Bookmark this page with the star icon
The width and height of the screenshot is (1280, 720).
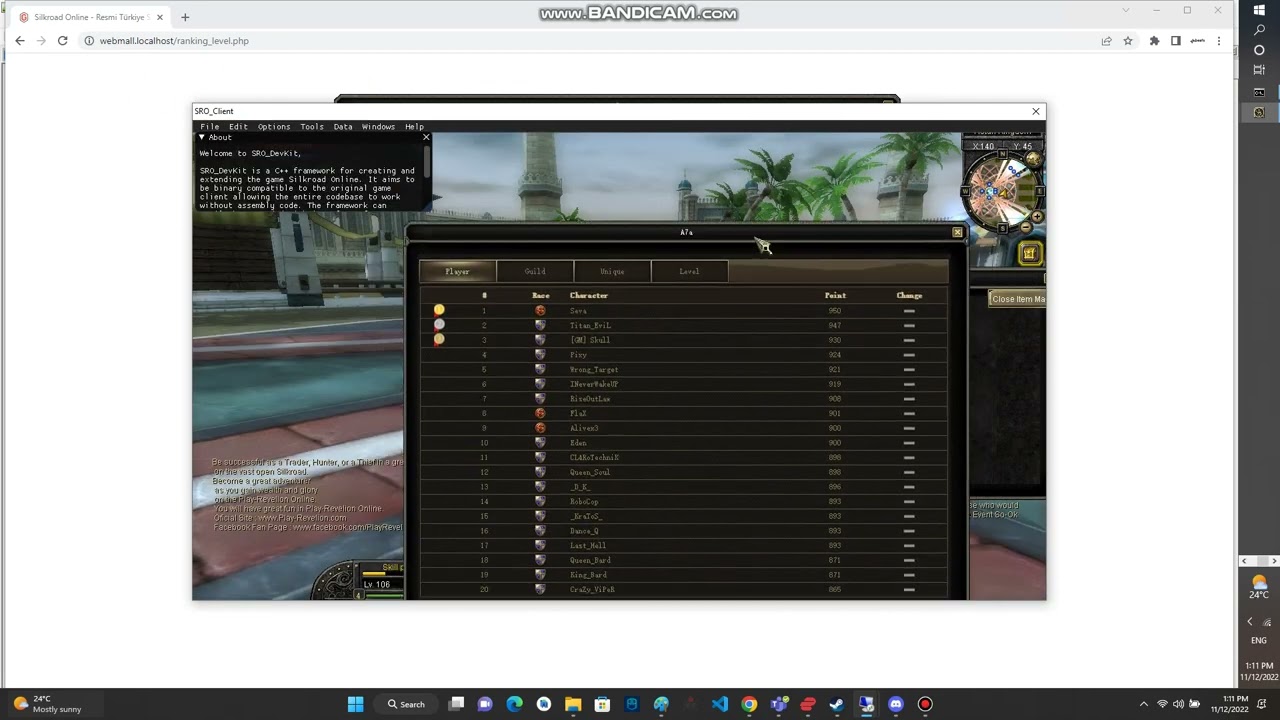1128,41
